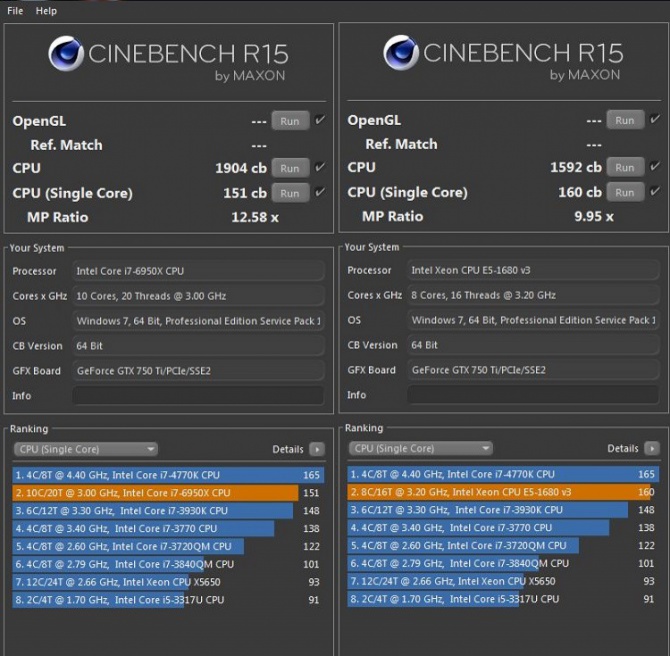Image resolution: width=670 pixels, height=656 pixels.
Task: Select i7-4770K ranking row in left window
Action: [x=168, y=475]
